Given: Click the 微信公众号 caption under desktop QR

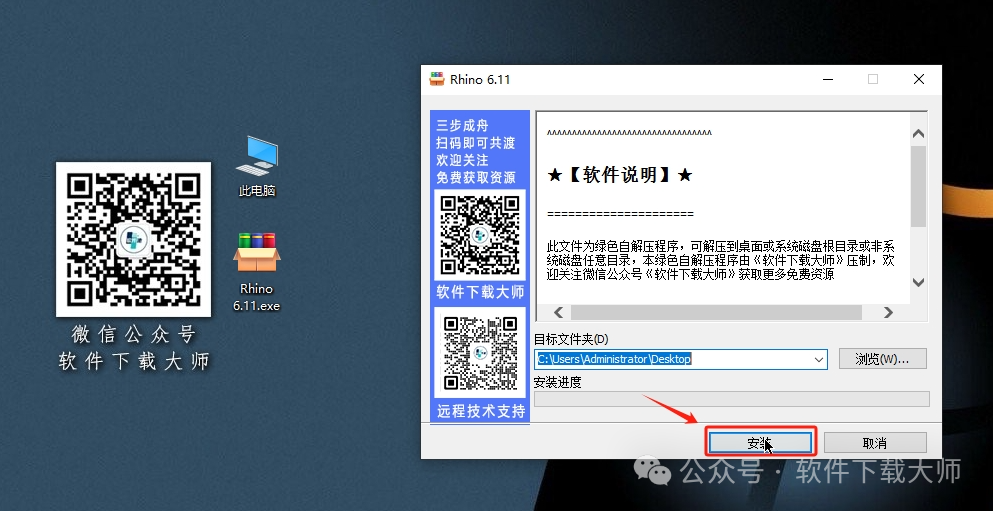Looking at the screenshot, I should [x=134, y=334].
